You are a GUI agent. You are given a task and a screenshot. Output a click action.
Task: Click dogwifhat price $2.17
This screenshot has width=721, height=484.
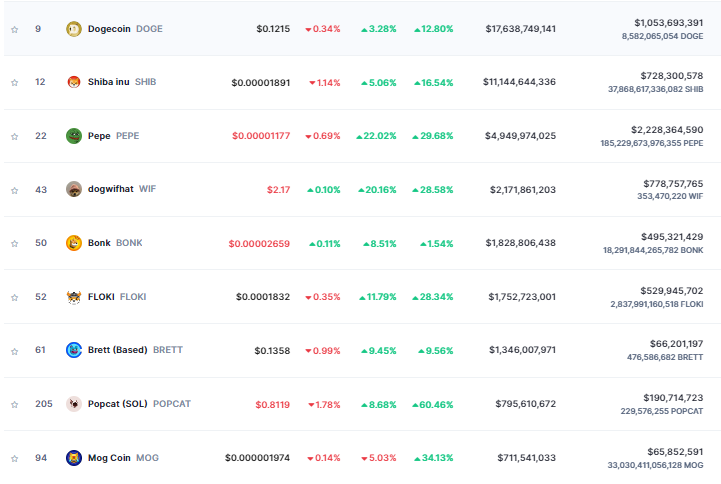click(x=278, y=190)
